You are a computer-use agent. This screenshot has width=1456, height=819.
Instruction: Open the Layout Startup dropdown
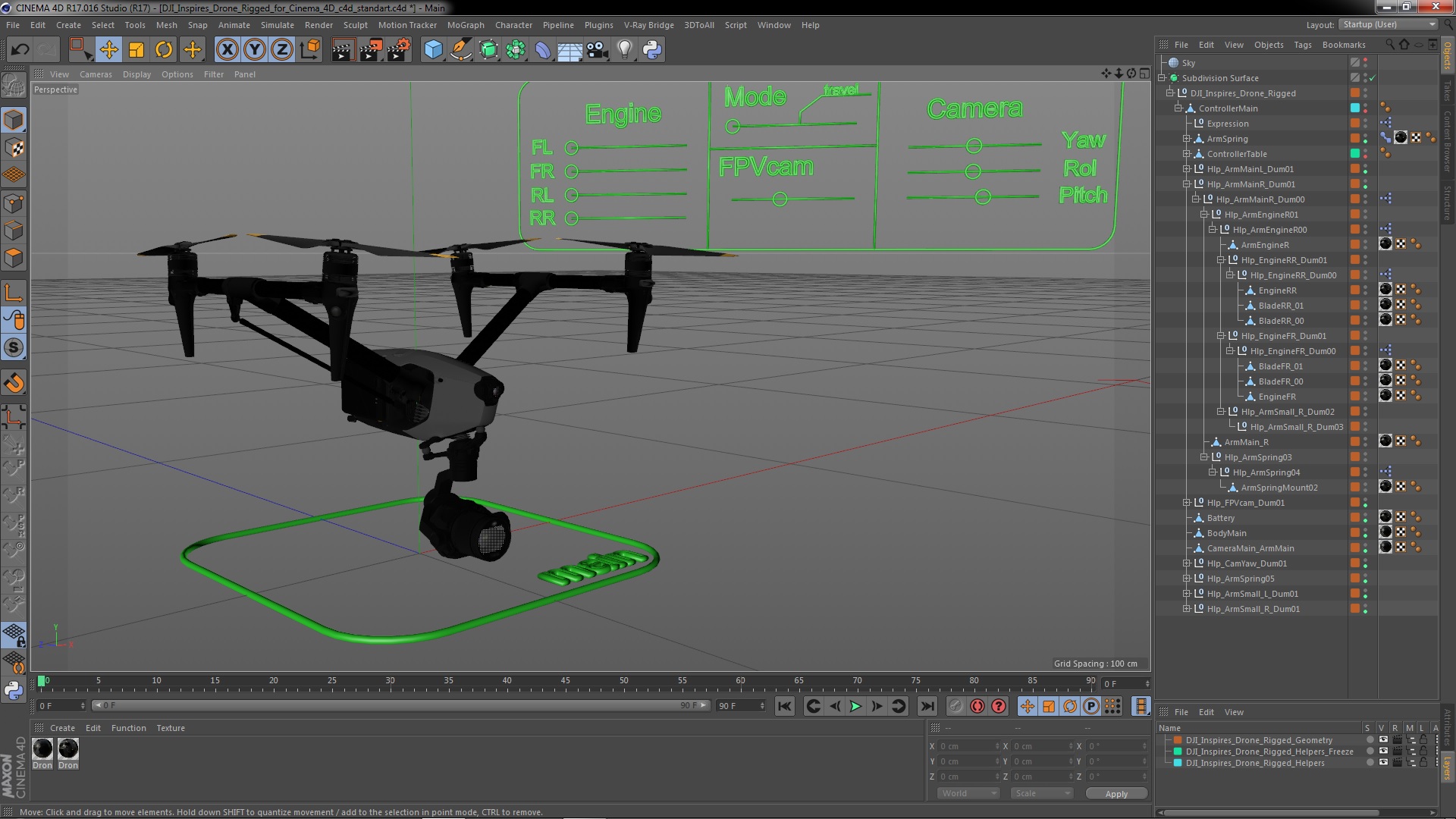[1388, 24]
